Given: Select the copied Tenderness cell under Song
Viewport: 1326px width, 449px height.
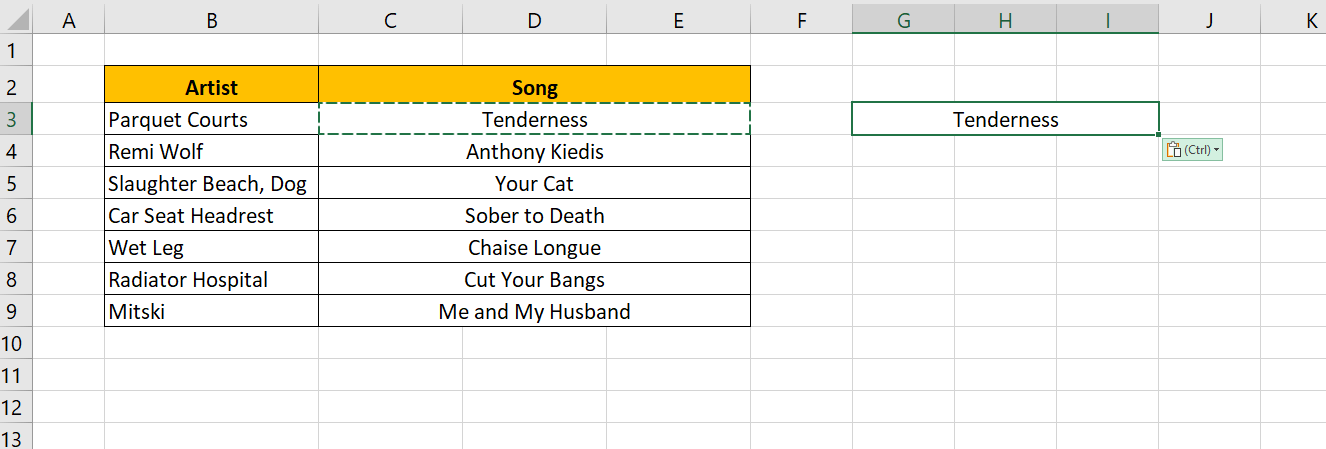Looking at the screenshot, I should pyautogui.click(x=534, y=120).
